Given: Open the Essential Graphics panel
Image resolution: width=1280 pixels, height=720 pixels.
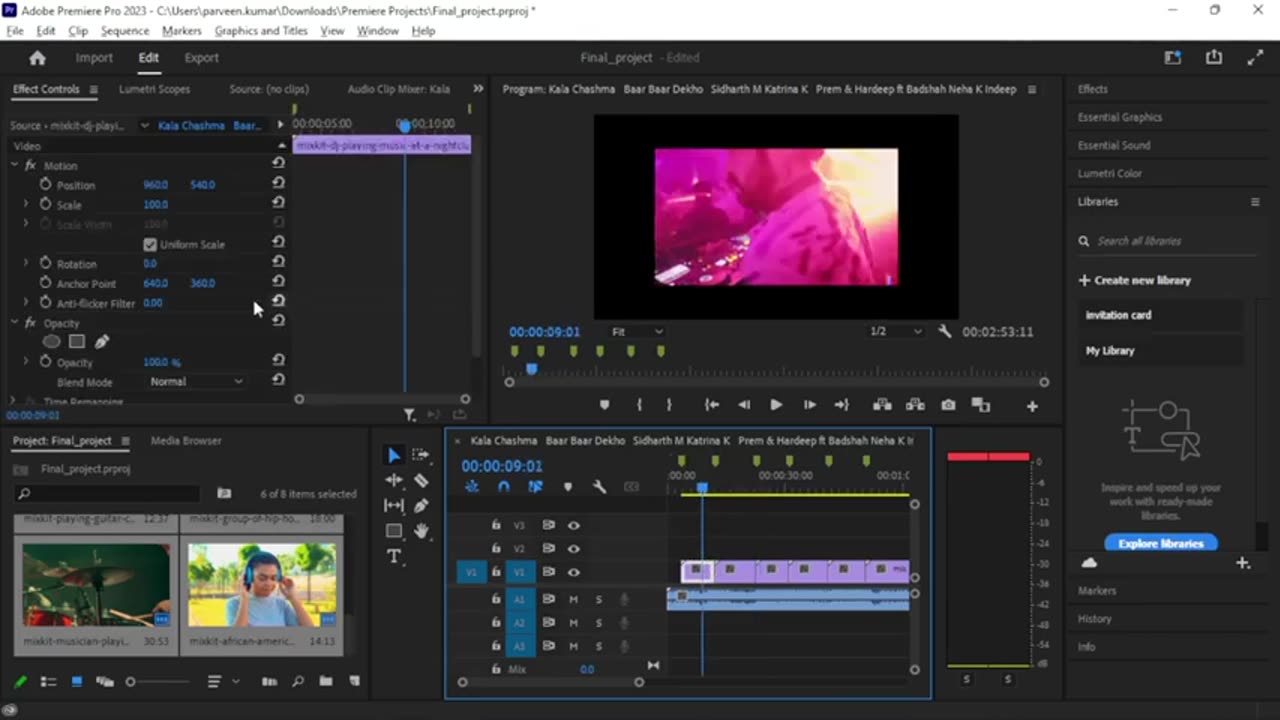Looking at the screenshot, I should [1120, 117].
